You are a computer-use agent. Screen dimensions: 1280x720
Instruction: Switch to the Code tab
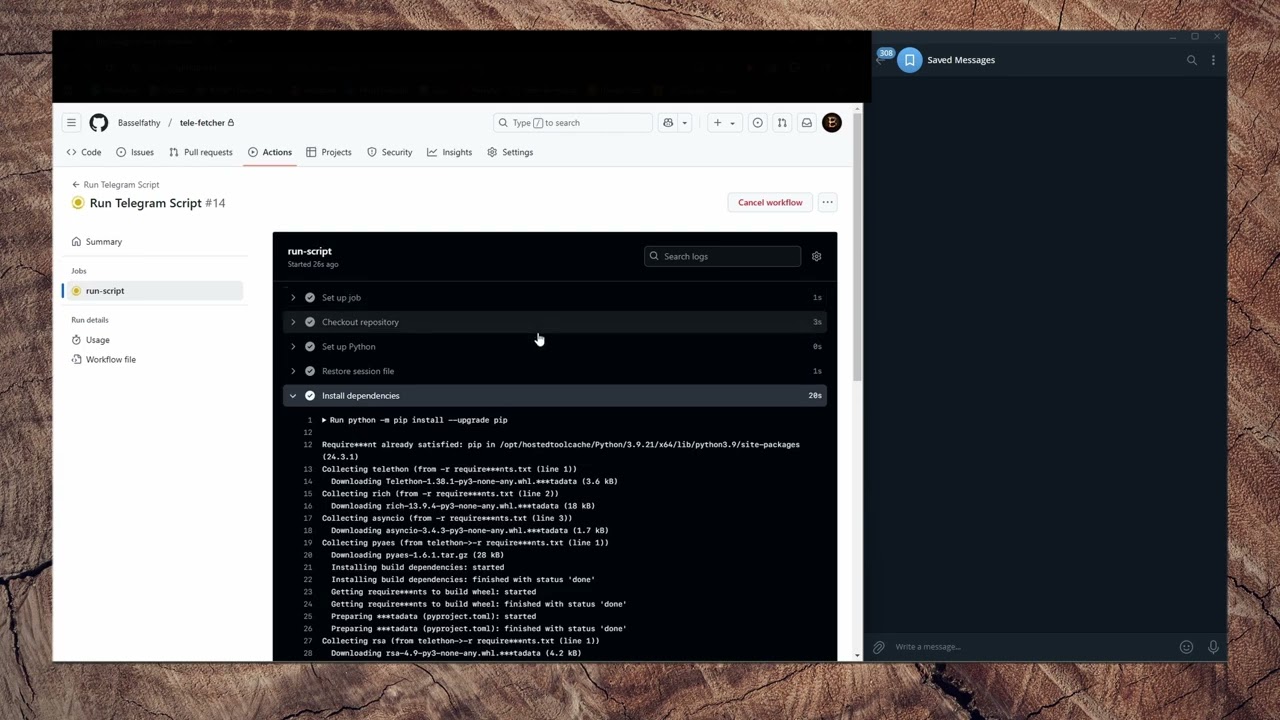pos(84,152)
